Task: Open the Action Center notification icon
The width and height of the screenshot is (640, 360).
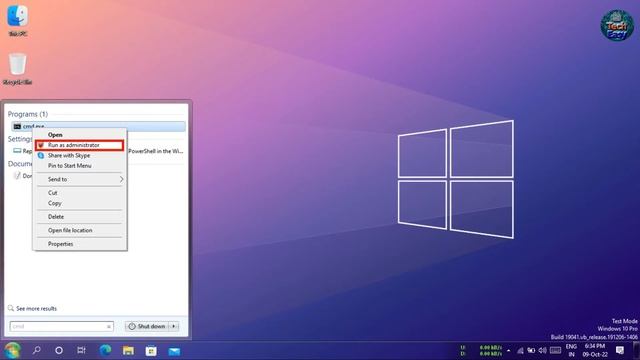Action: pos(620,350)
